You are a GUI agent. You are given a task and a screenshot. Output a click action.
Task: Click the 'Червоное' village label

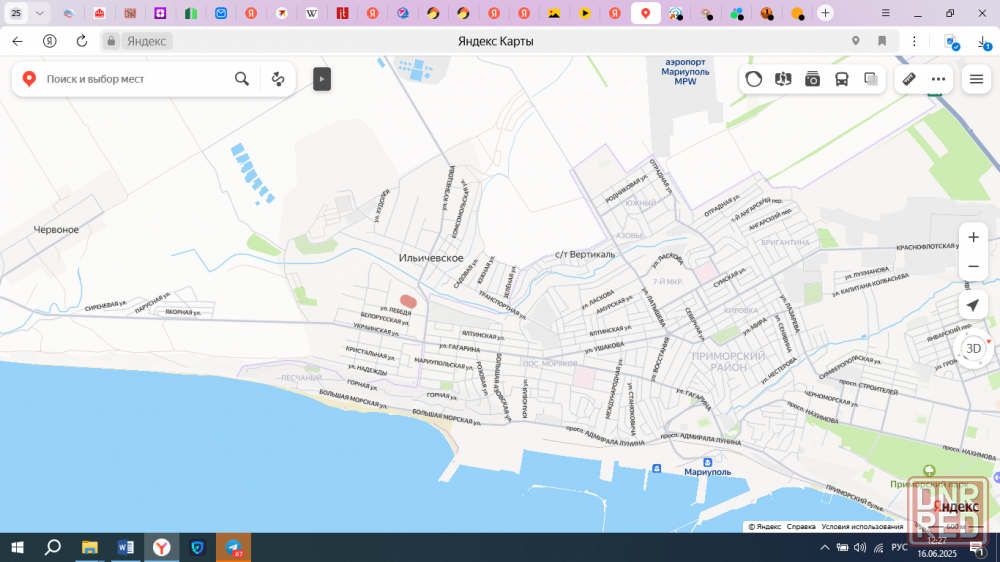(56, 230)
